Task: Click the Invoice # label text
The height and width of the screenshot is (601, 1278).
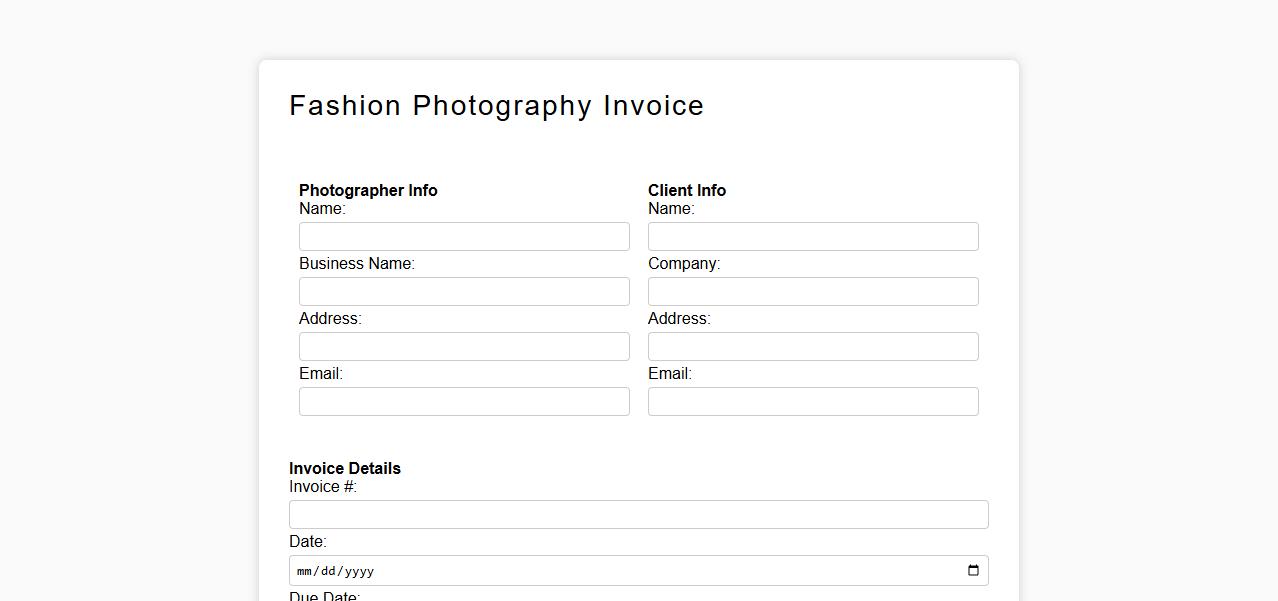Action: coord(323,487)
